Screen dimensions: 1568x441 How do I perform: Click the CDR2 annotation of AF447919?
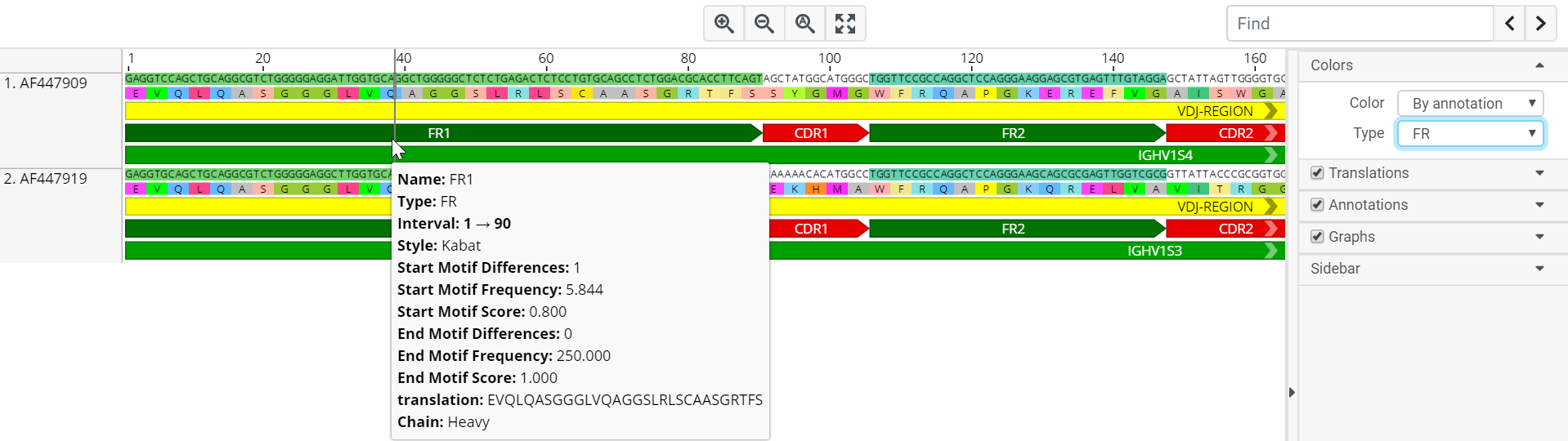pyautogui.click(x=1225, y=229)
